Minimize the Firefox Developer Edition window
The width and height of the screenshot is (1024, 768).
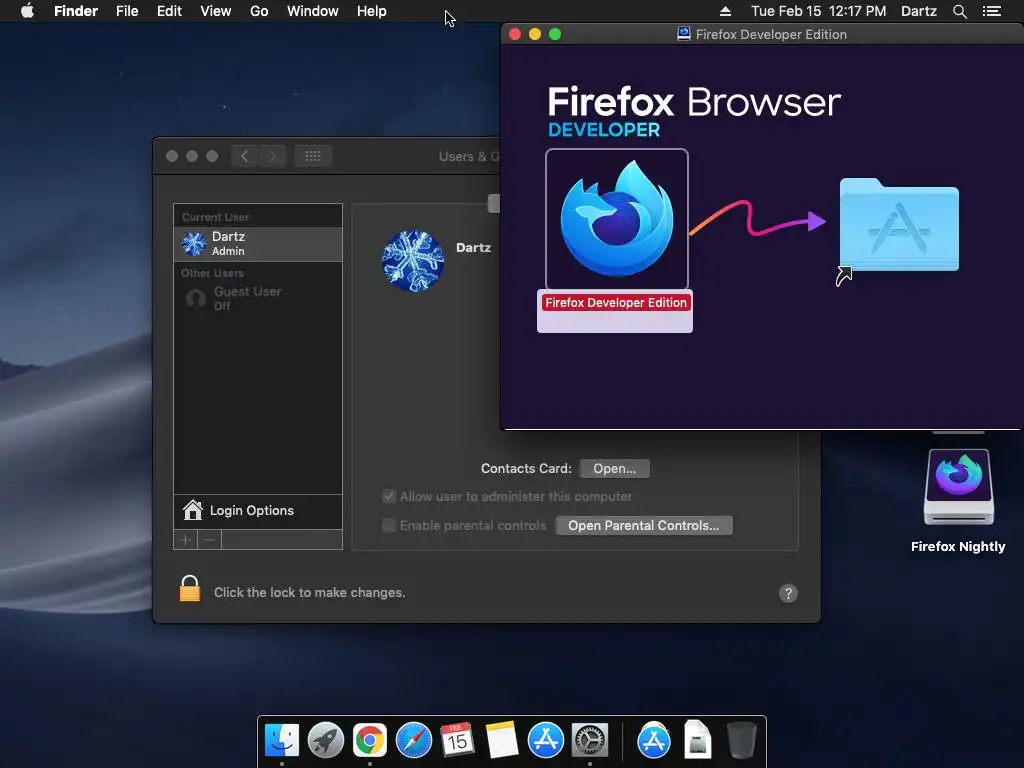(535, 35)
